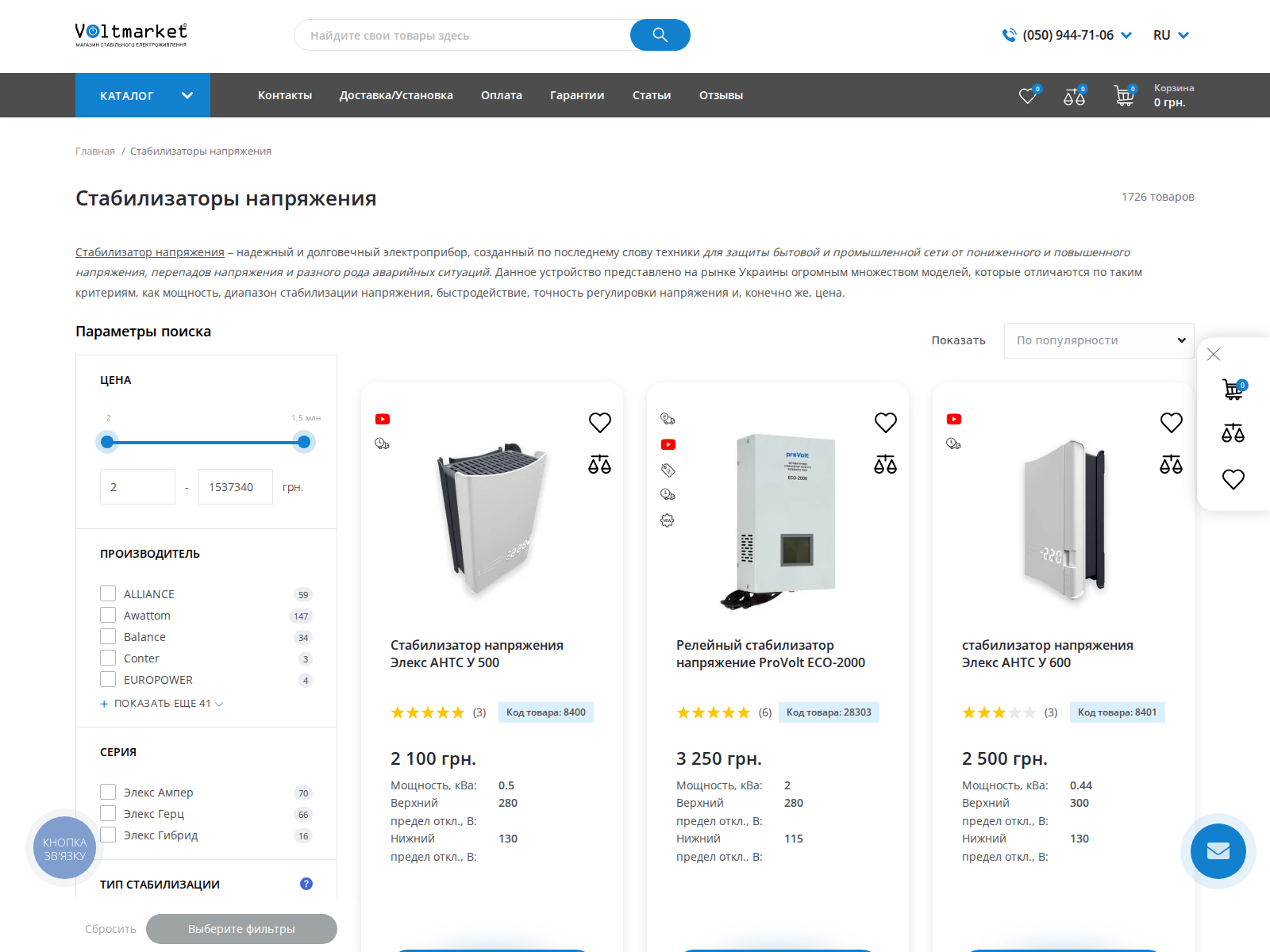The height and width of the screenshot is (952, 1270).
Task: Check the Awattom manufacturer filter
Action: (108, 615)
